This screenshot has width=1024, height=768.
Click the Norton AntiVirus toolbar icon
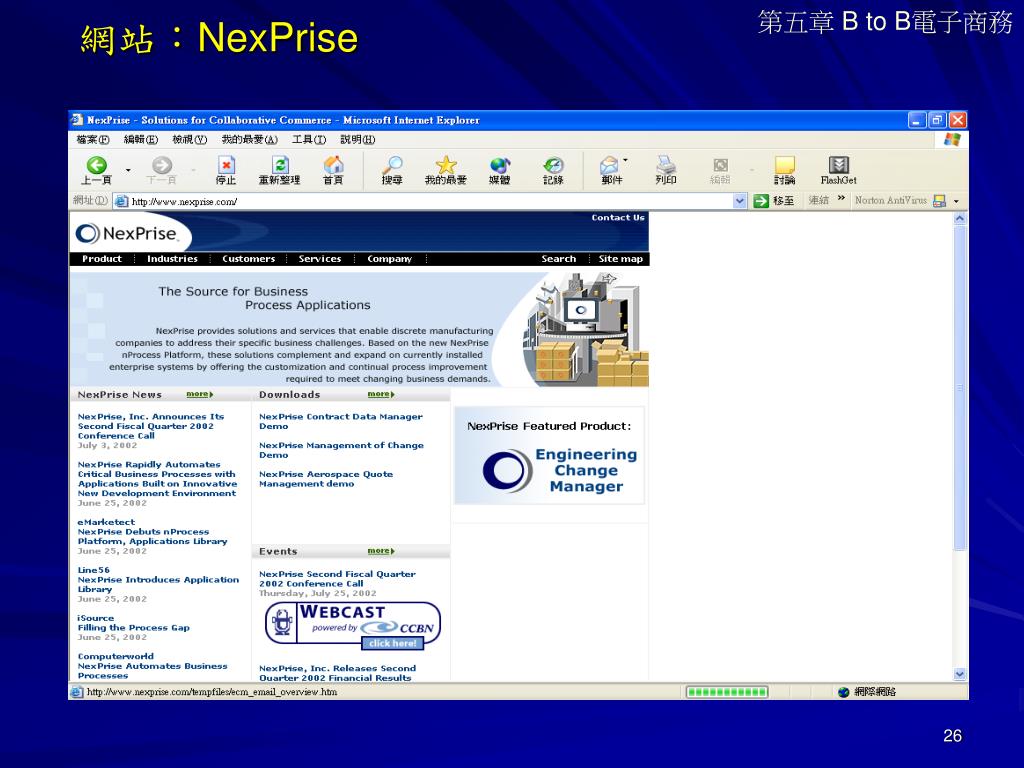[x=940, y=201]
